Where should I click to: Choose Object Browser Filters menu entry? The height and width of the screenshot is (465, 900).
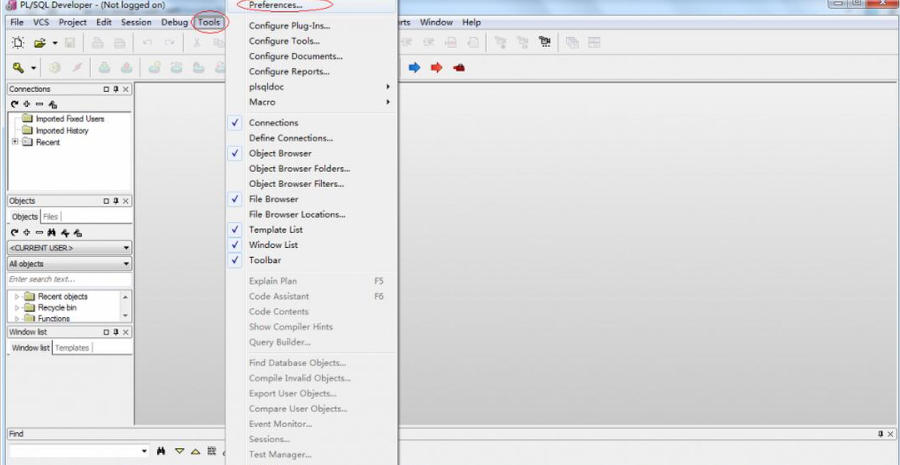(297, 184)
